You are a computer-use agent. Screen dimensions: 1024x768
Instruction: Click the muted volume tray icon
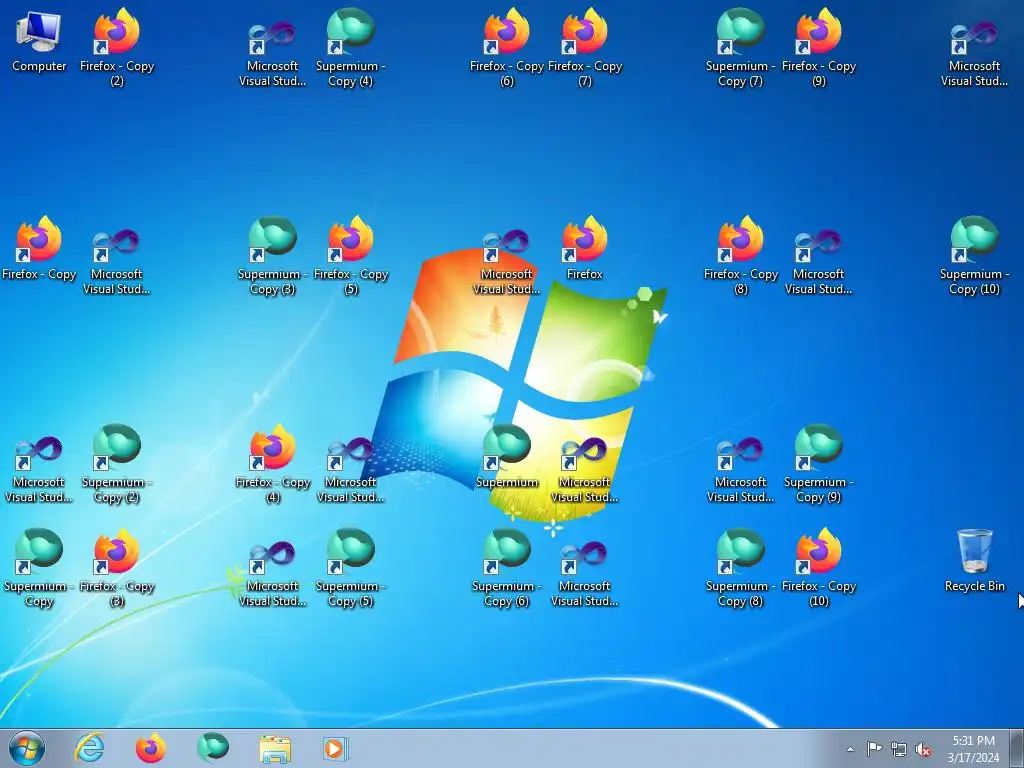[x=923, y=749]
